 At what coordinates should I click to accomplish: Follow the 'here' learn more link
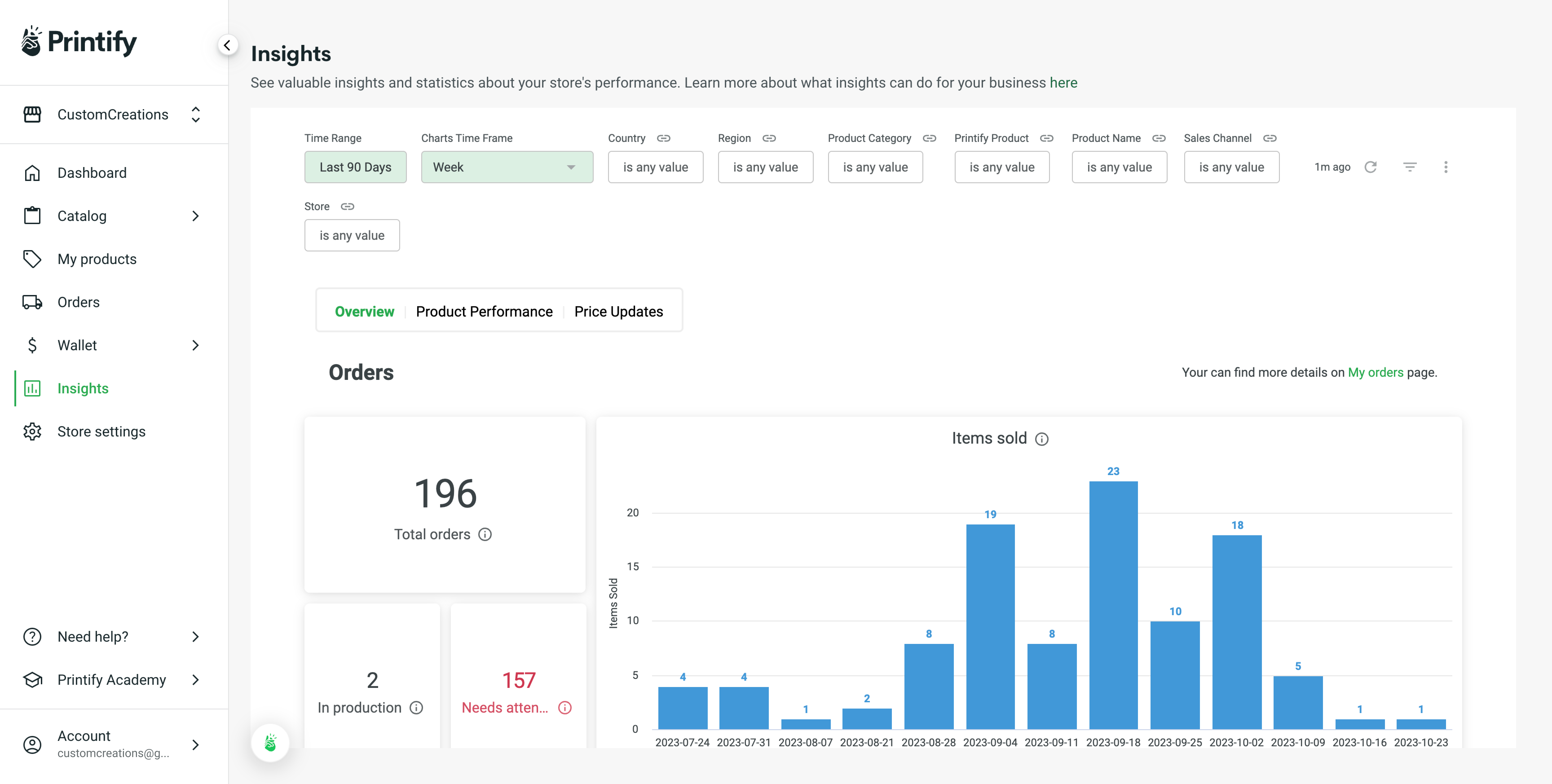coord(1063,83)
